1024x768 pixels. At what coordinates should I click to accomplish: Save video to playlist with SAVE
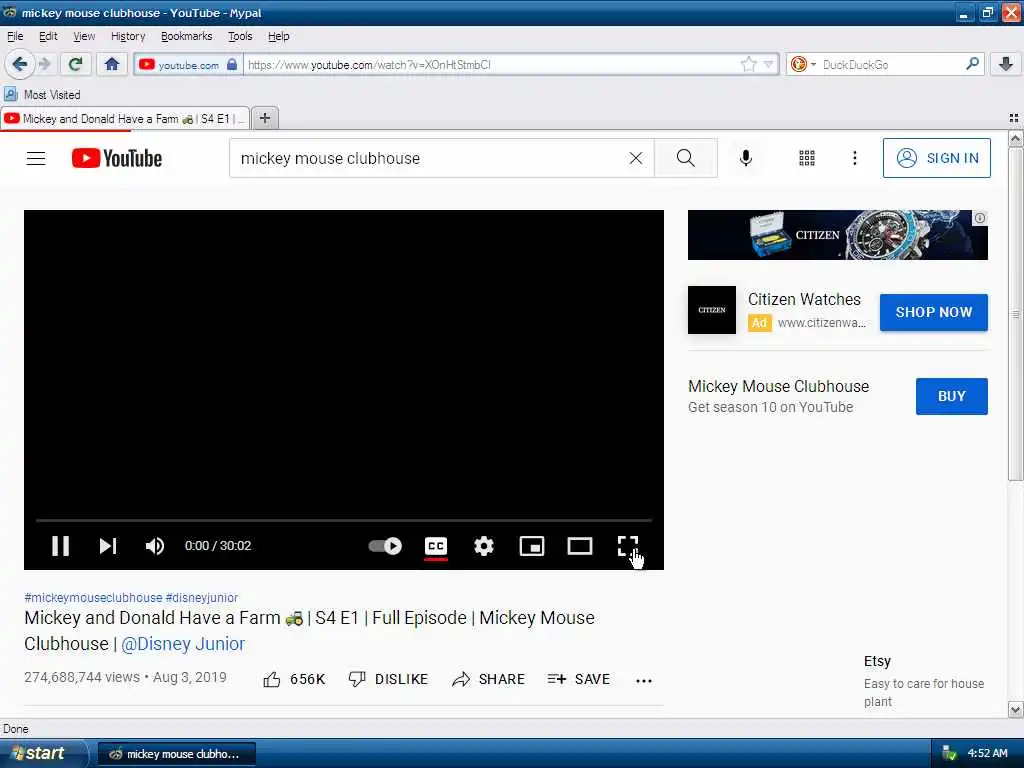point(579,679)
